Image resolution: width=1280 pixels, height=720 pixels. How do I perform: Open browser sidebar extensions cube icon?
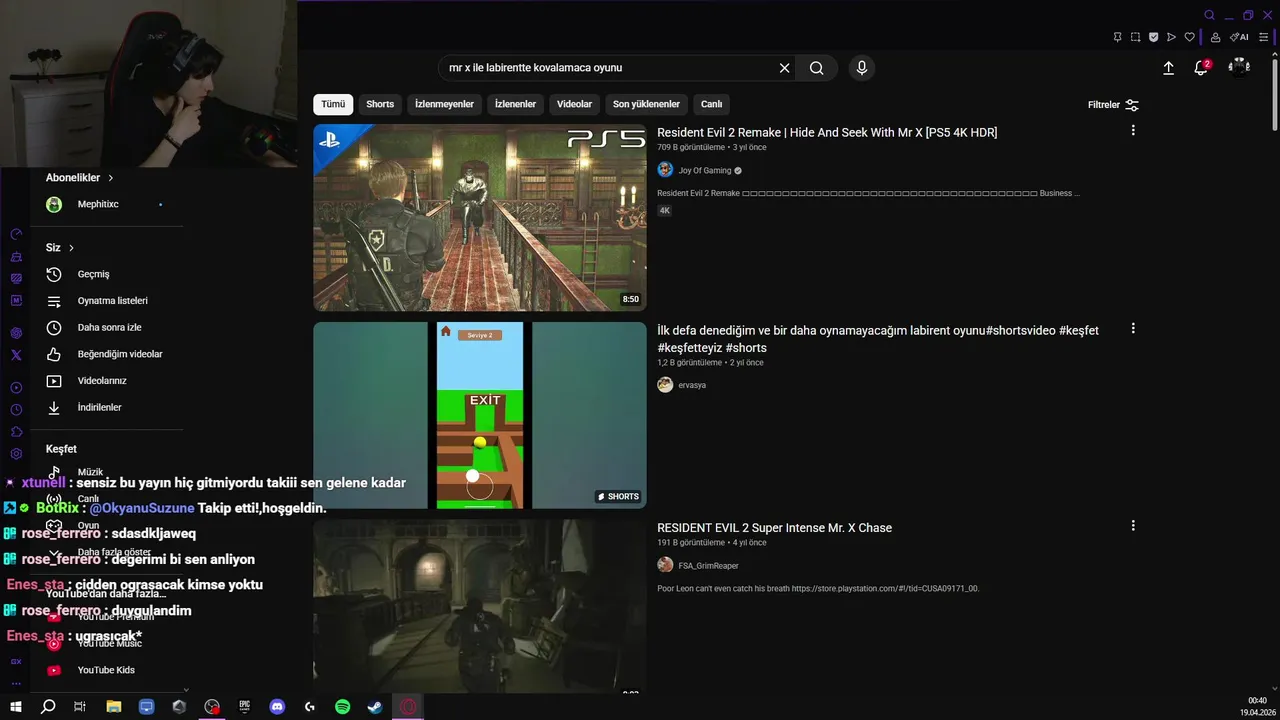point(16,432)
